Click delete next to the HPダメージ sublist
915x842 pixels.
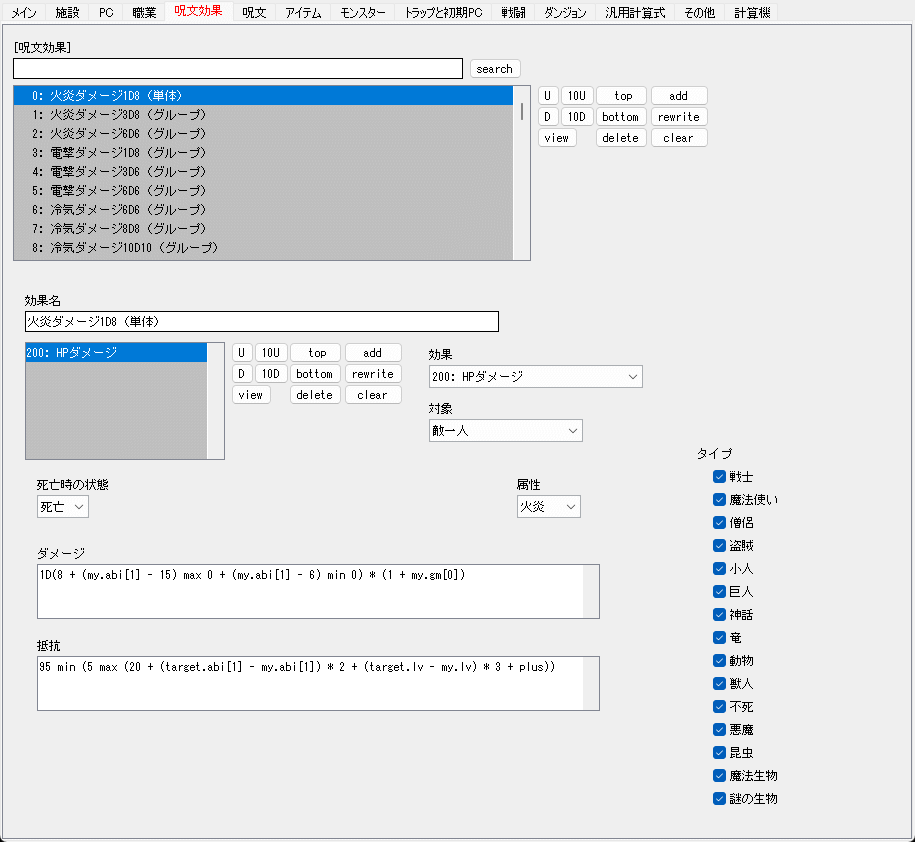(x=315, y=394)
